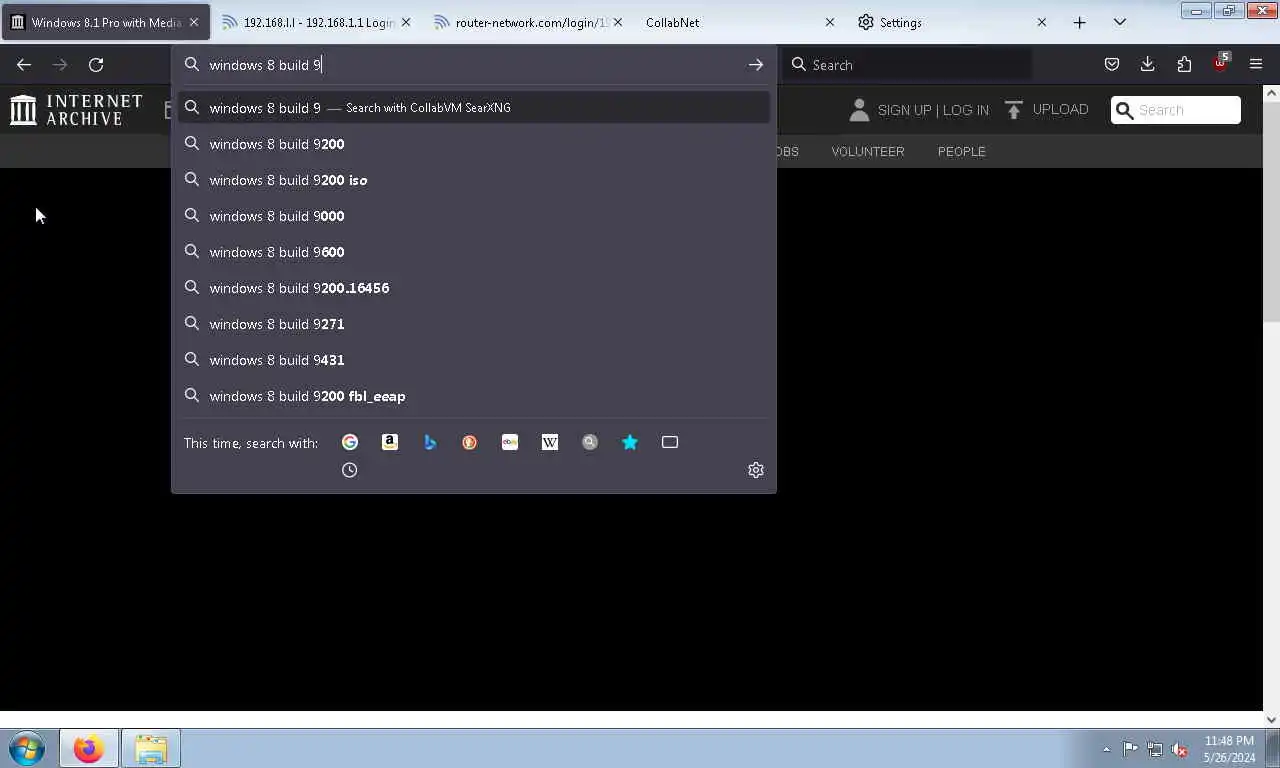Viewport: 1280px width, 768px height.
Task: Close the router-network.com tab
Action: 617,22
